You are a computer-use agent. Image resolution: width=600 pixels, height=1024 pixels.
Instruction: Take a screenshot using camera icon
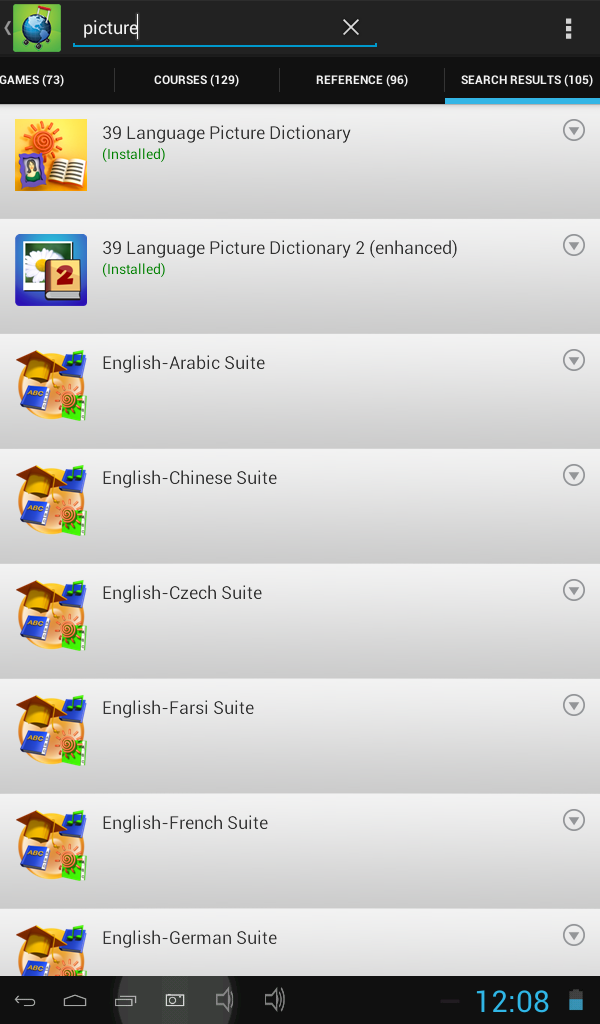click(175, 1000)
